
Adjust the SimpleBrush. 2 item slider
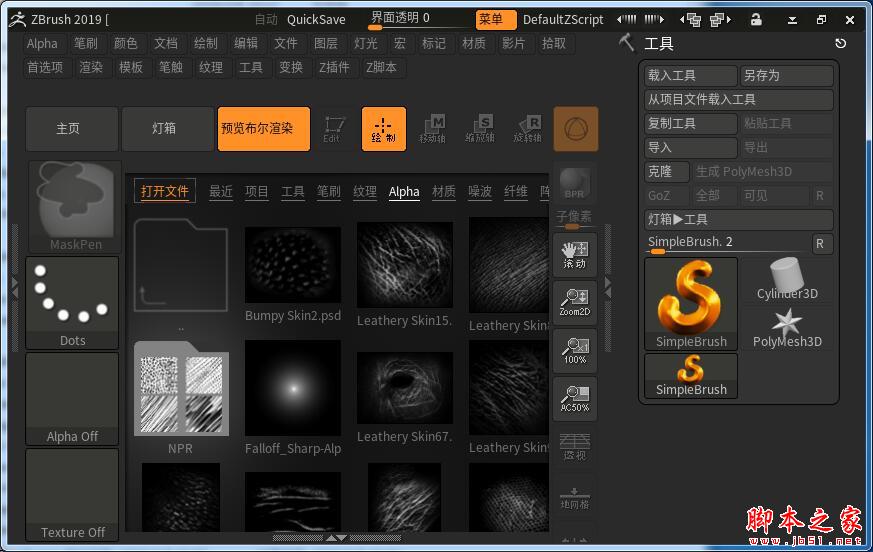pos(727,243)
